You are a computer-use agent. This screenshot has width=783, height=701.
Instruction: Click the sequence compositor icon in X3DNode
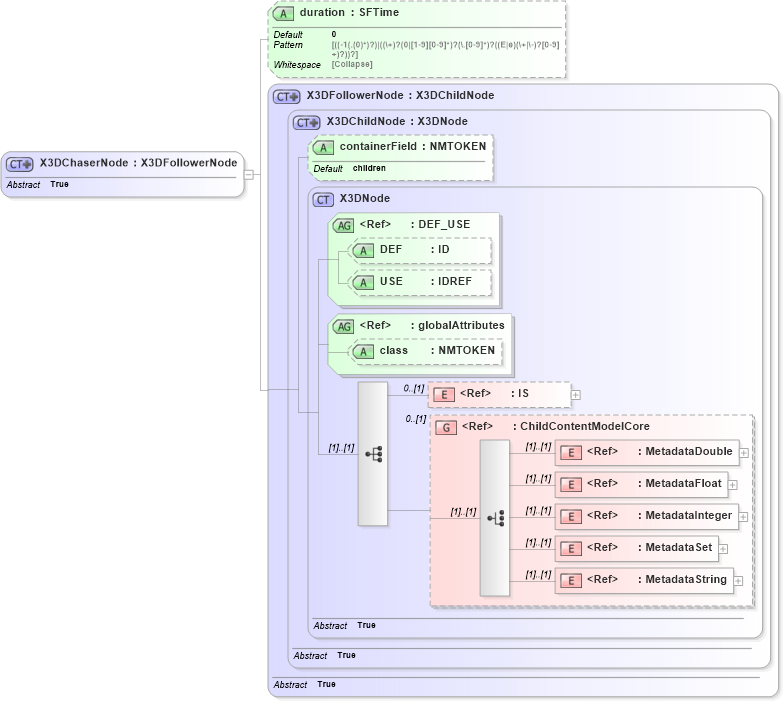tap(374, 454)
